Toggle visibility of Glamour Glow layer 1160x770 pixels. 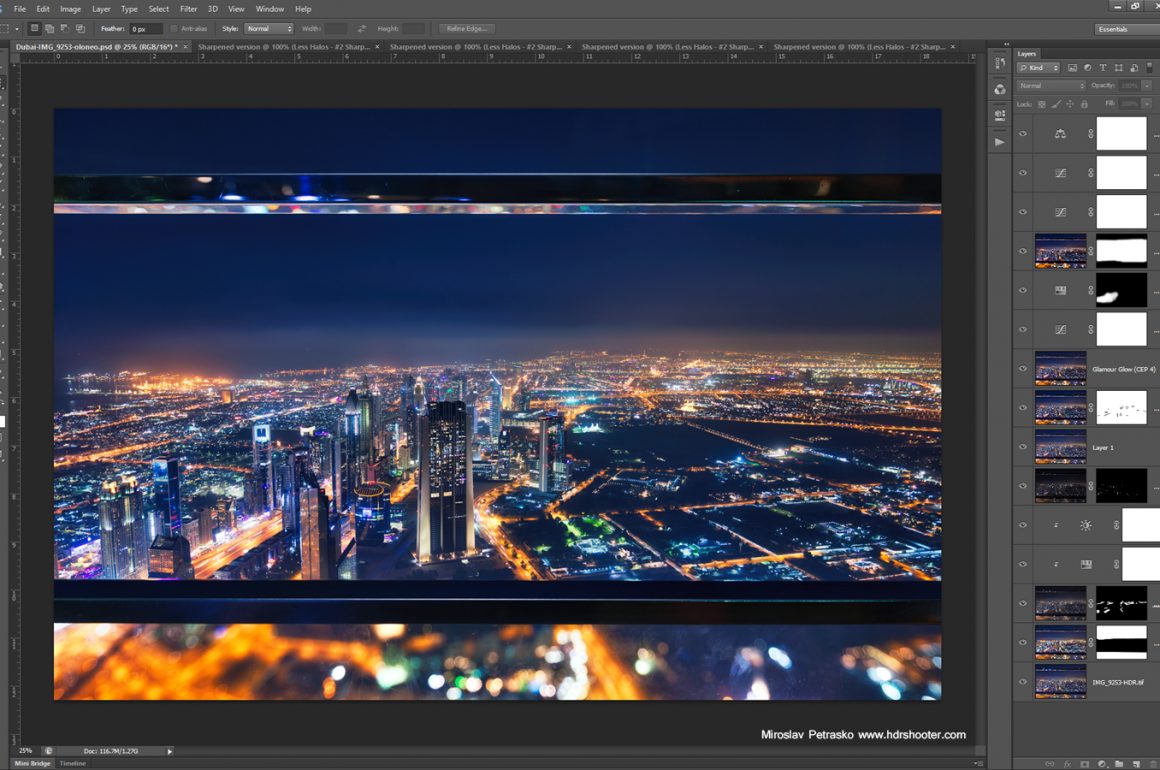click(x=1022, y=369)
